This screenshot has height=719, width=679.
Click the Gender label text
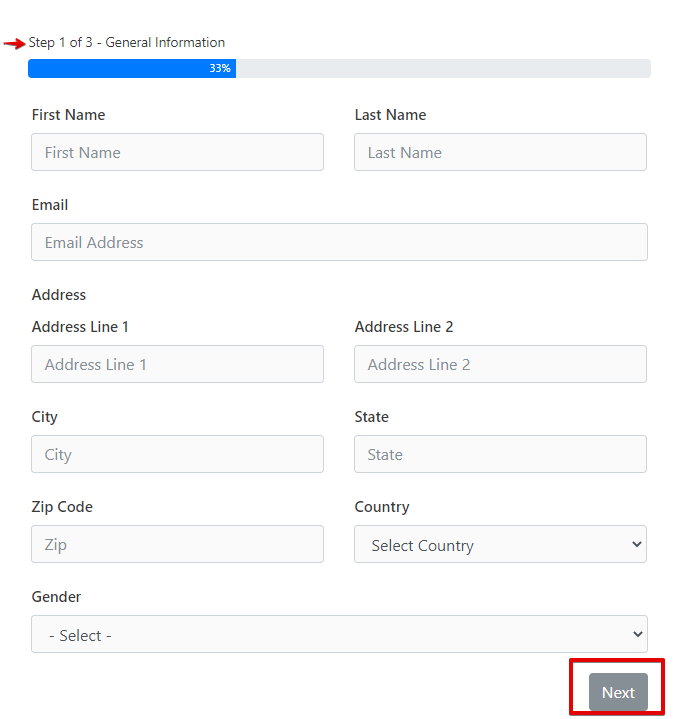pos(56,597)
